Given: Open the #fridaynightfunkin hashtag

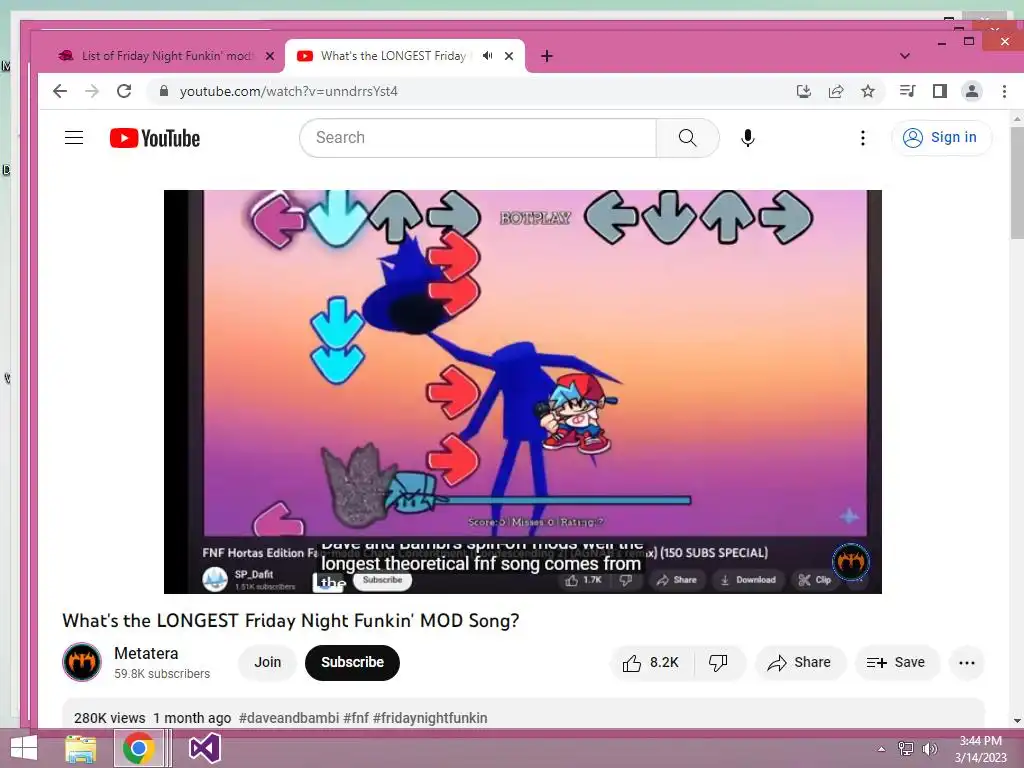Looking at the screenshot, I should pyautogui.click(x=430, y=718).
